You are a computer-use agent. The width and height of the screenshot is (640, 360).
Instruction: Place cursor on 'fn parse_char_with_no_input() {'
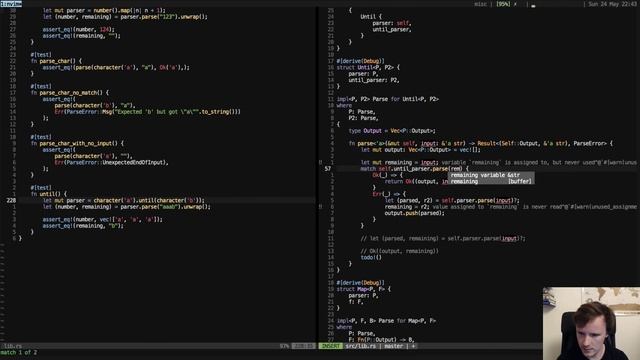click(x=77, y=143)
